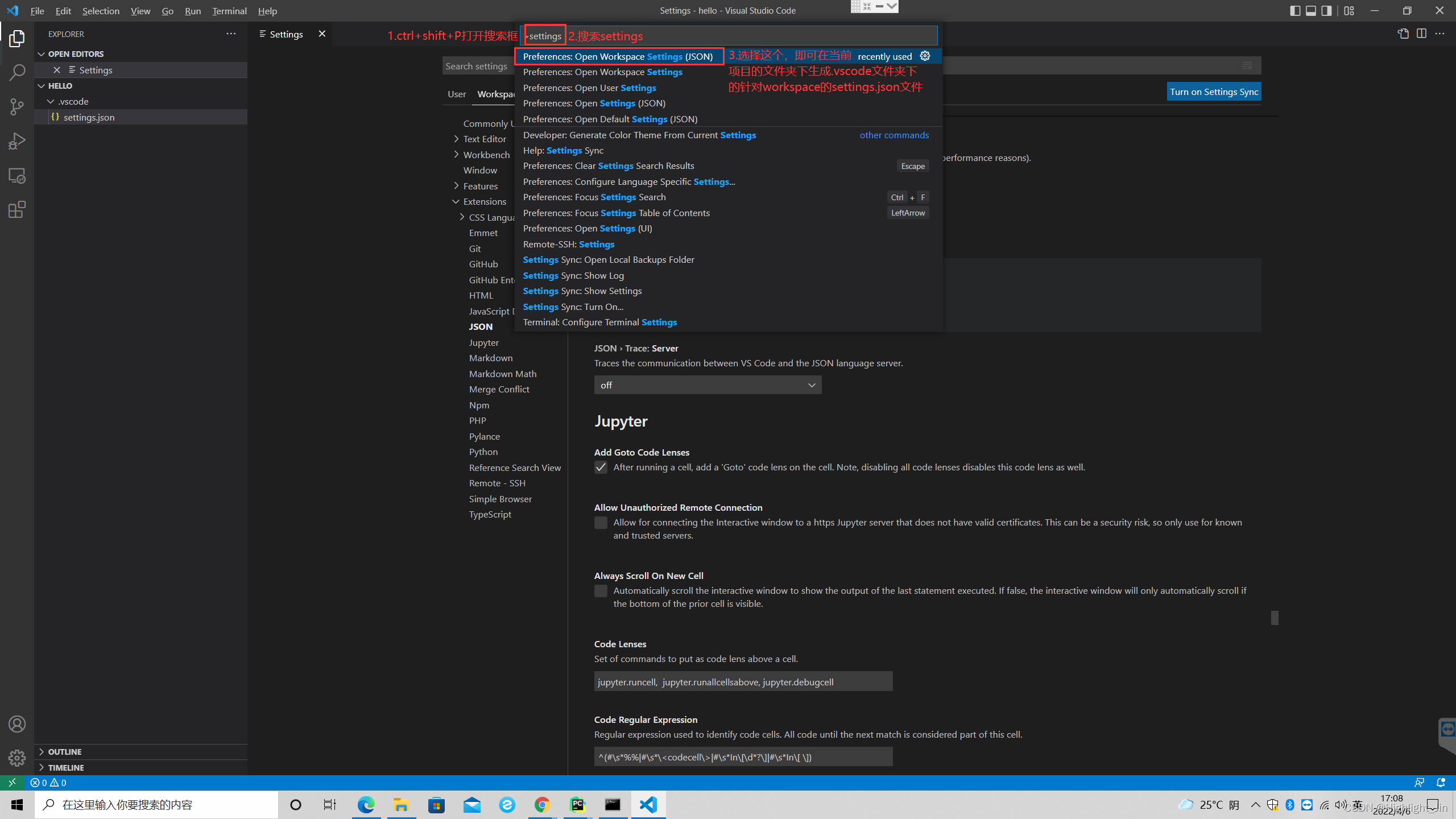1456x819 pixels.
Task: Select Preferences Open Workspace Settings JSON menu item
Action: coord(617,55)
